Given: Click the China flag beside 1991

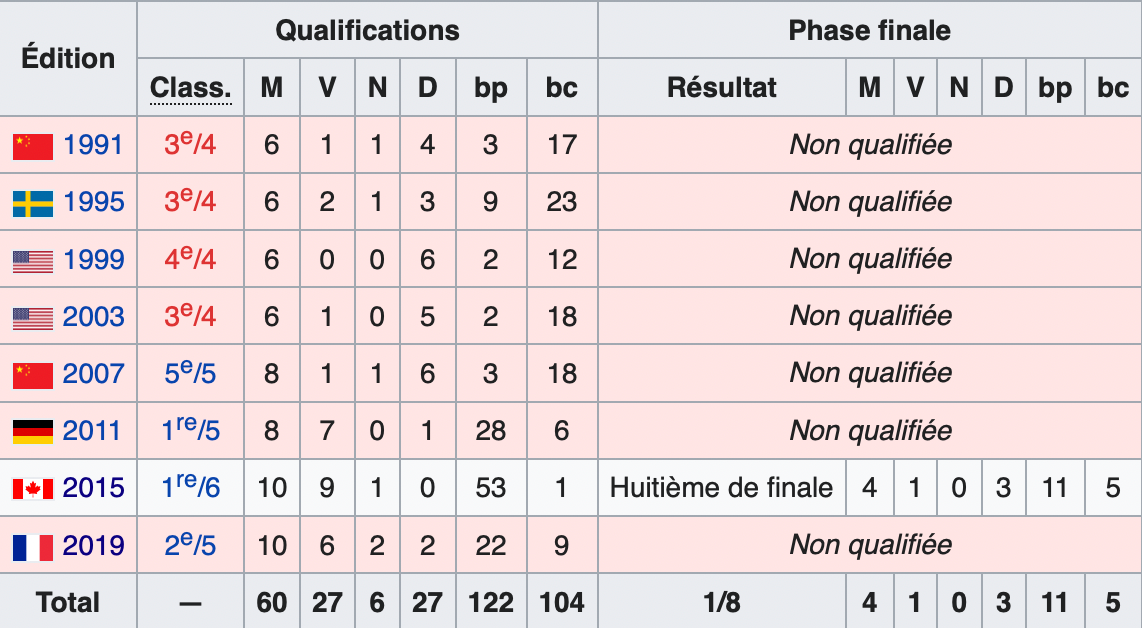Looking at the screenshot, I should [x=33, y=146].
